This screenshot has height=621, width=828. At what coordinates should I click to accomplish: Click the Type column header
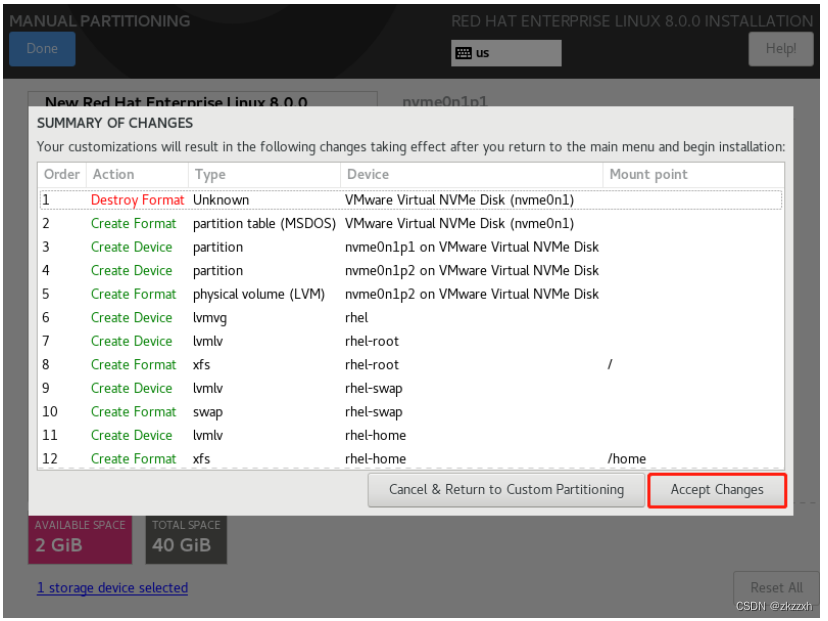pyautogui.click(x=264, y=174)
